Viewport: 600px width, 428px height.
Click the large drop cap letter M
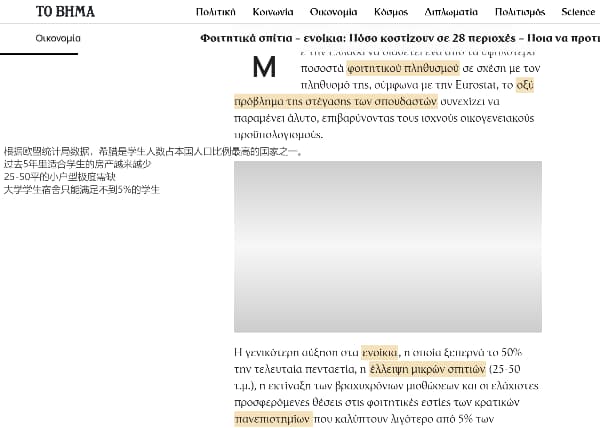[263, 68]
